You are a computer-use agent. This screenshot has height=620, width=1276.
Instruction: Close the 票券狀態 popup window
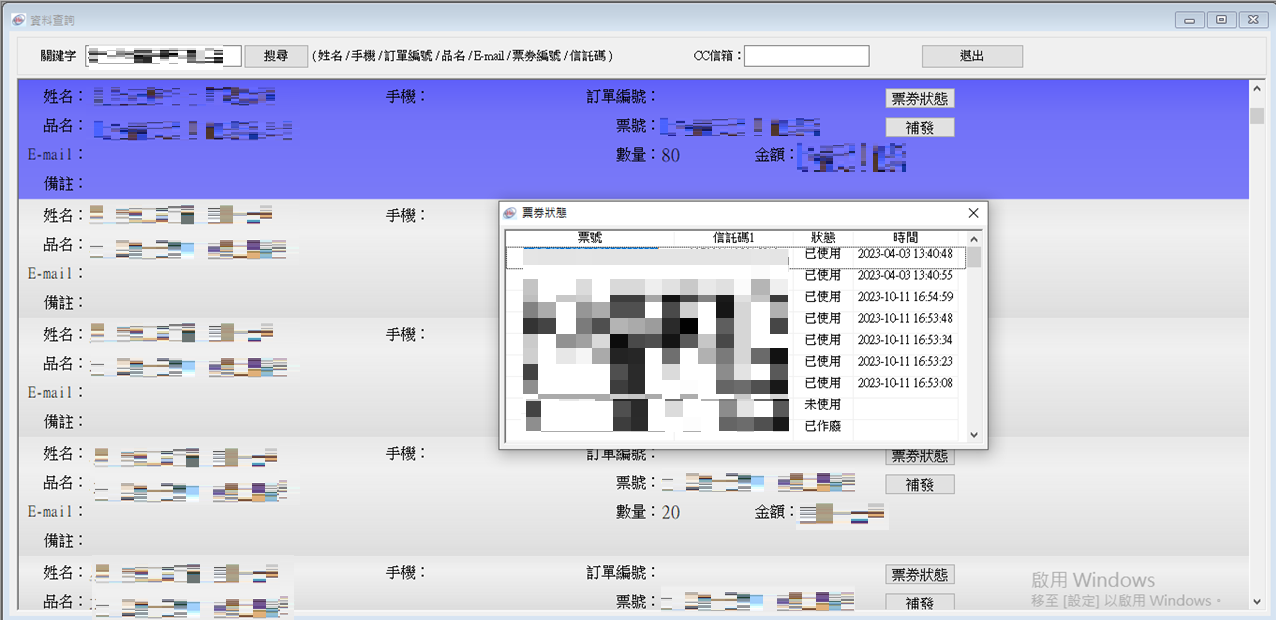click(974, 213)
